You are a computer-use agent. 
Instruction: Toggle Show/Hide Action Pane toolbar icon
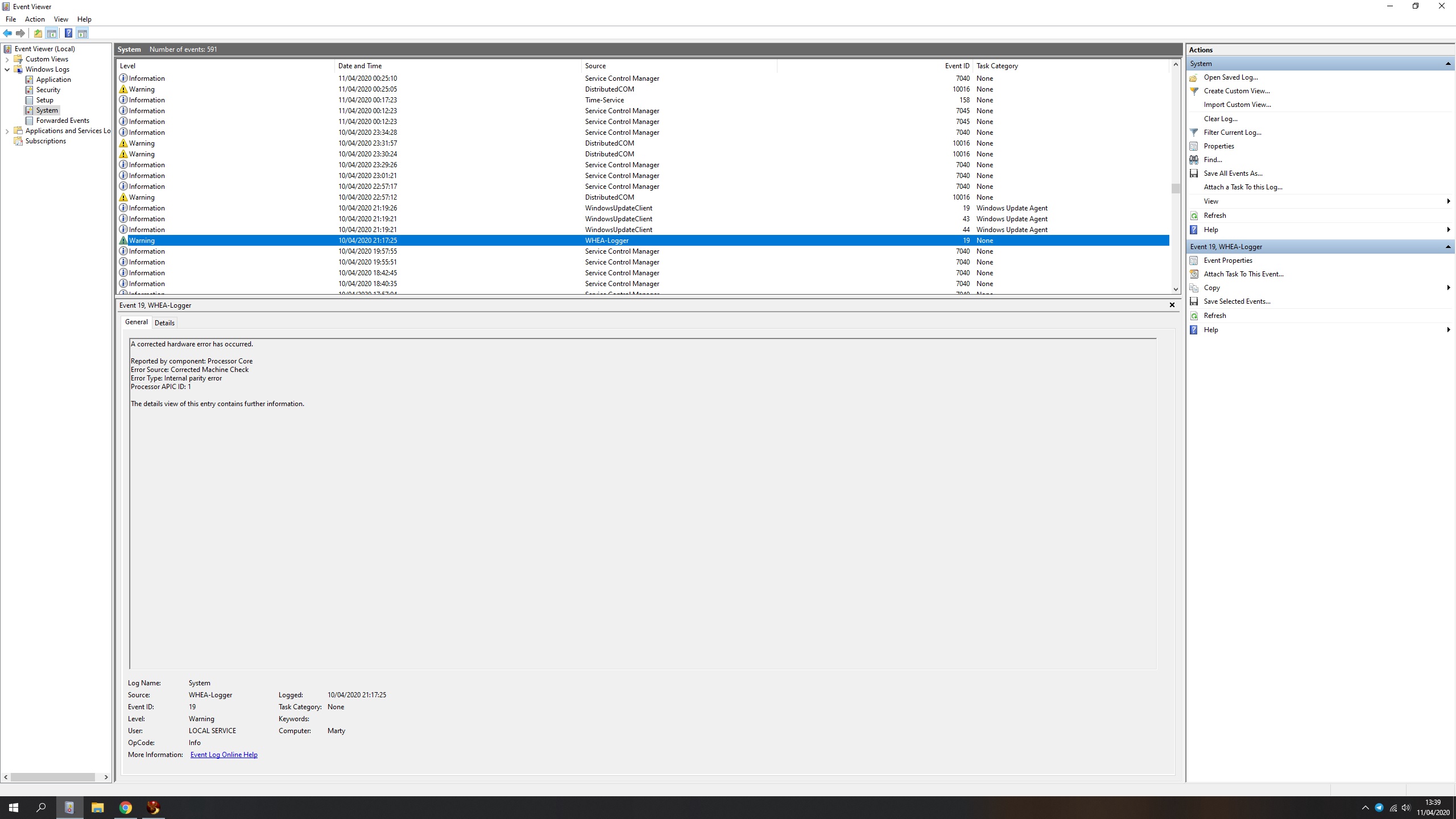tap(82, 33)
